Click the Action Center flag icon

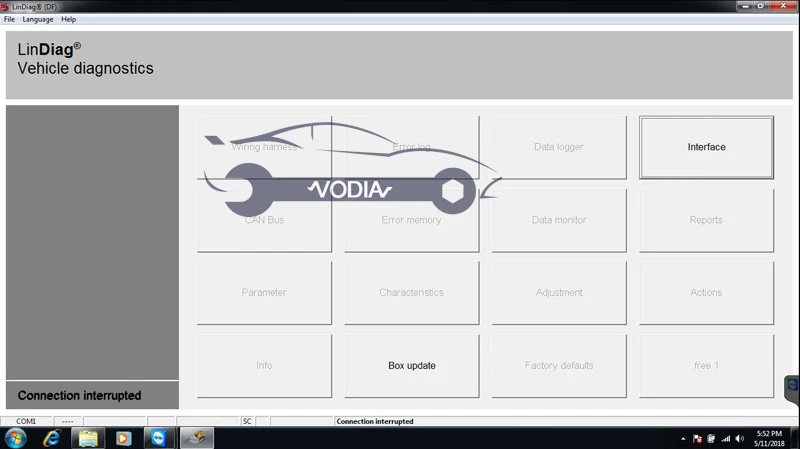[697, 439]
